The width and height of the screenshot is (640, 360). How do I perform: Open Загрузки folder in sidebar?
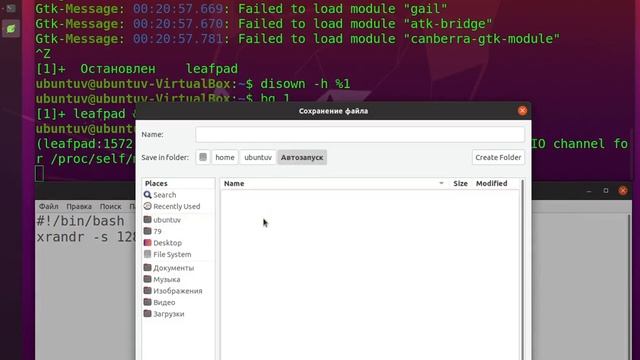[x=169, y=313]
